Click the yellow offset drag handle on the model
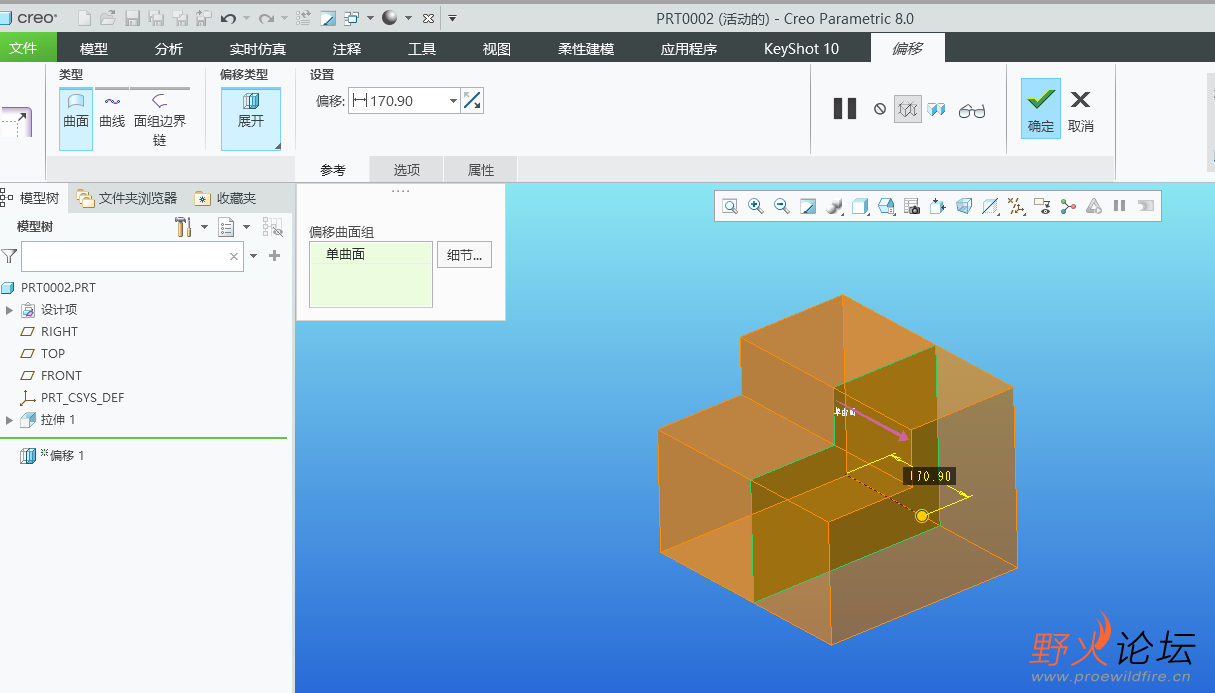Screen dimensions: 1215x693 click(922, 516)
